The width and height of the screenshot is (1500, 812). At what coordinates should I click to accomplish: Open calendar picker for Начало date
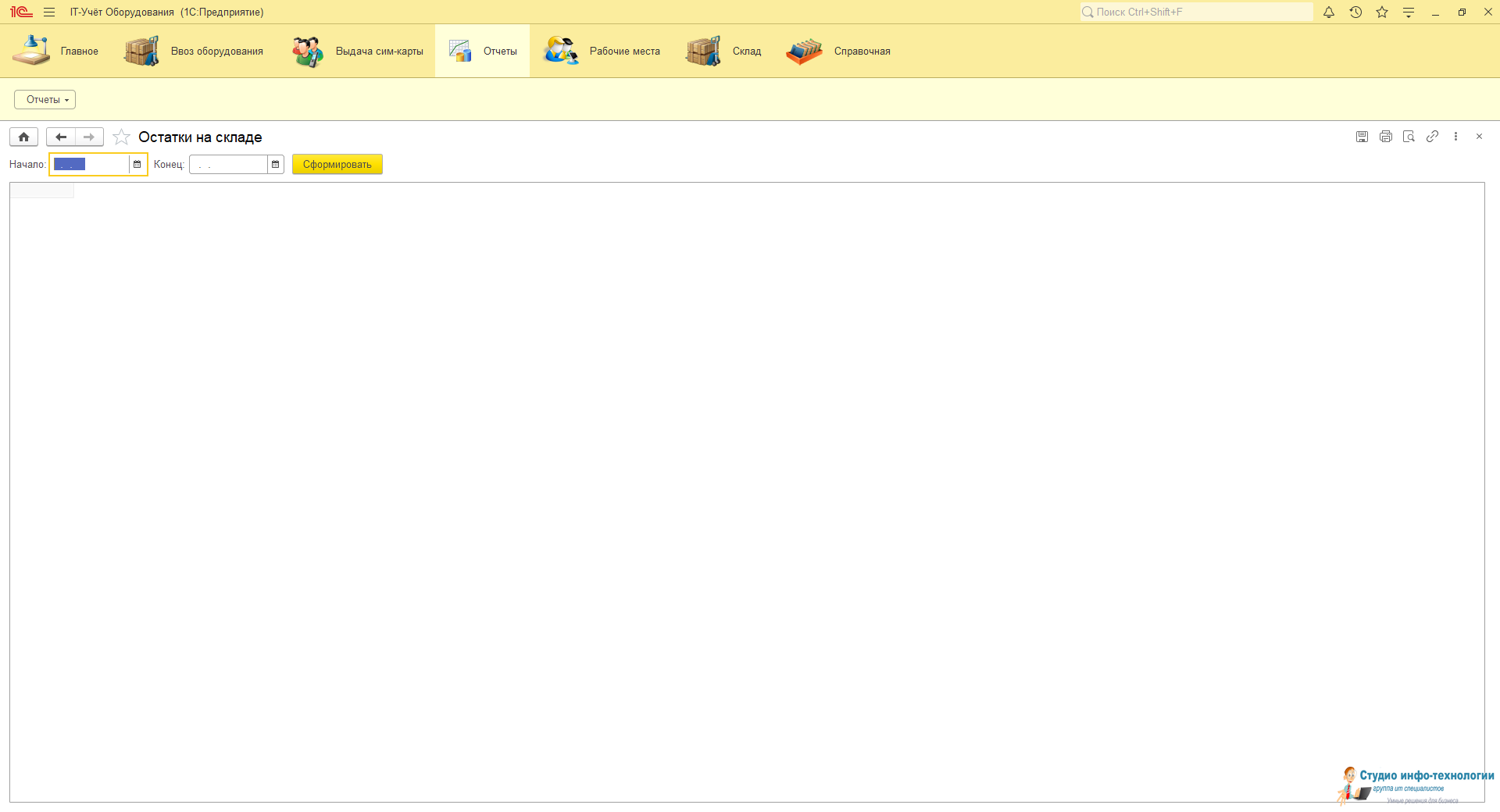(x=137, y=165)
